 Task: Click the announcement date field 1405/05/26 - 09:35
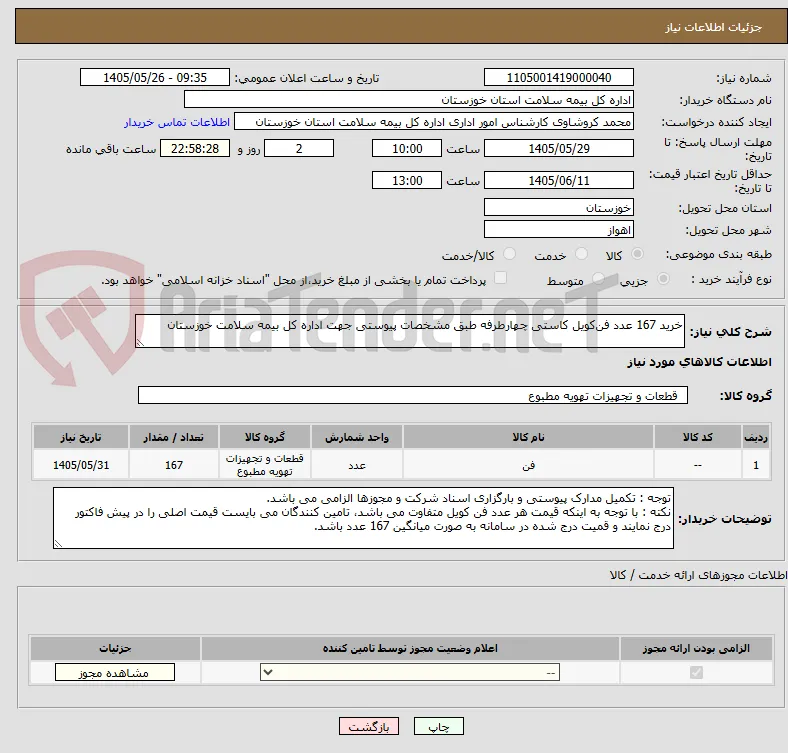(x=155, y=77)
